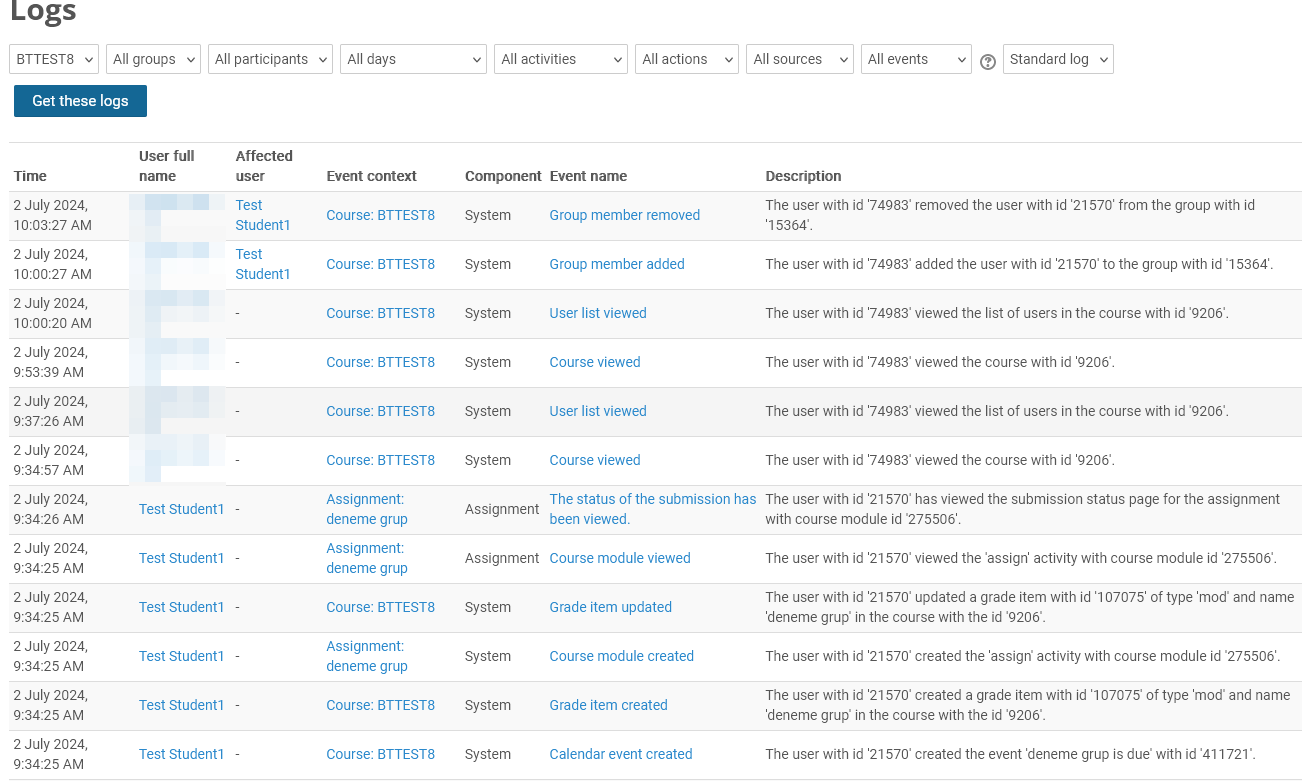Open the Grade item updated event link
1302x781 pixels.
[610, 607]
